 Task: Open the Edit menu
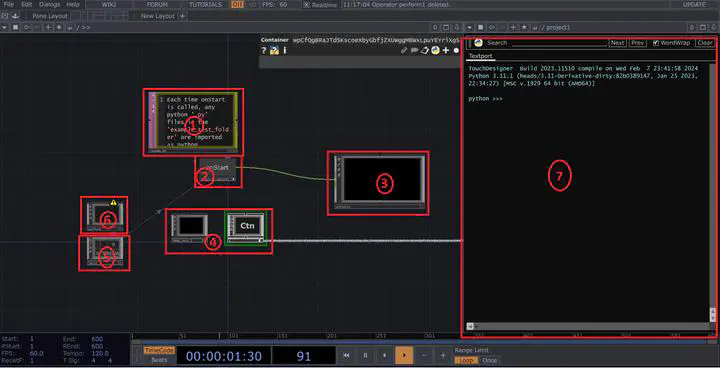27,5
